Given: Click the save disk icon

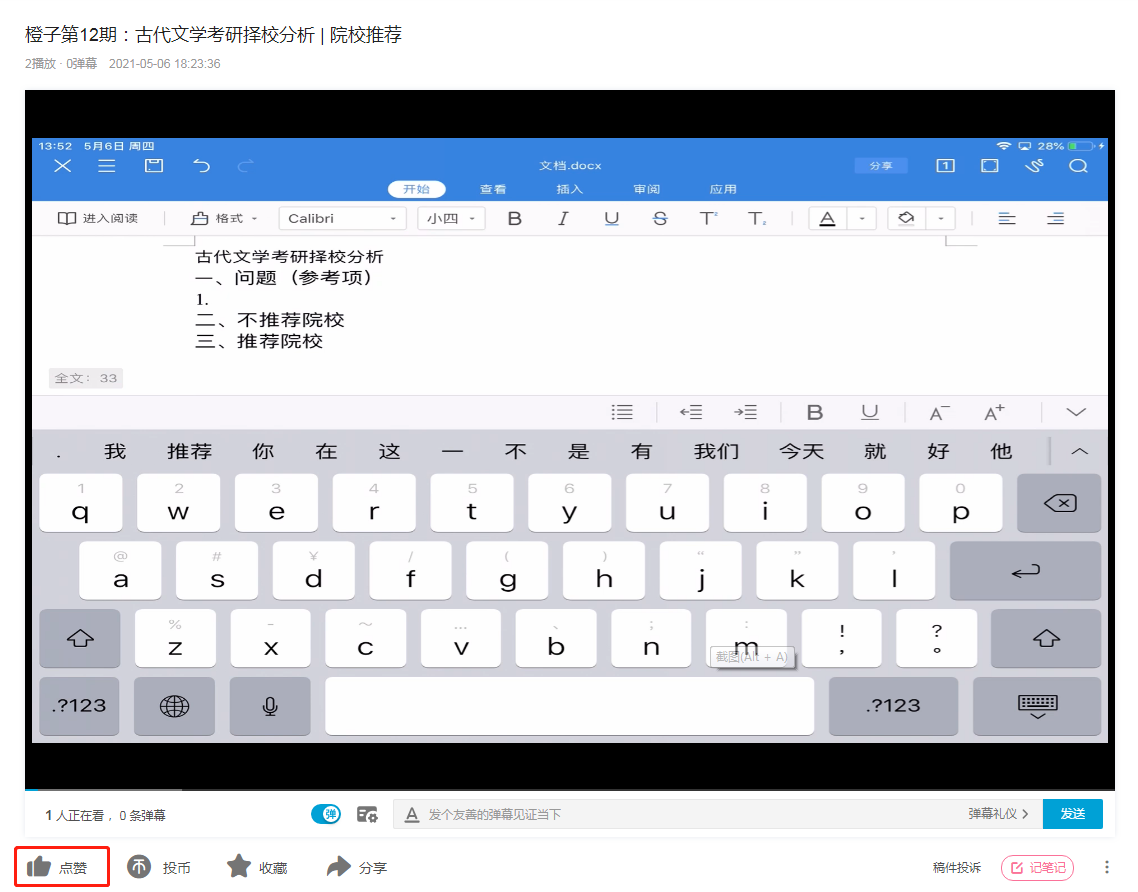Looking at the screenshot, I should point(154,166).
